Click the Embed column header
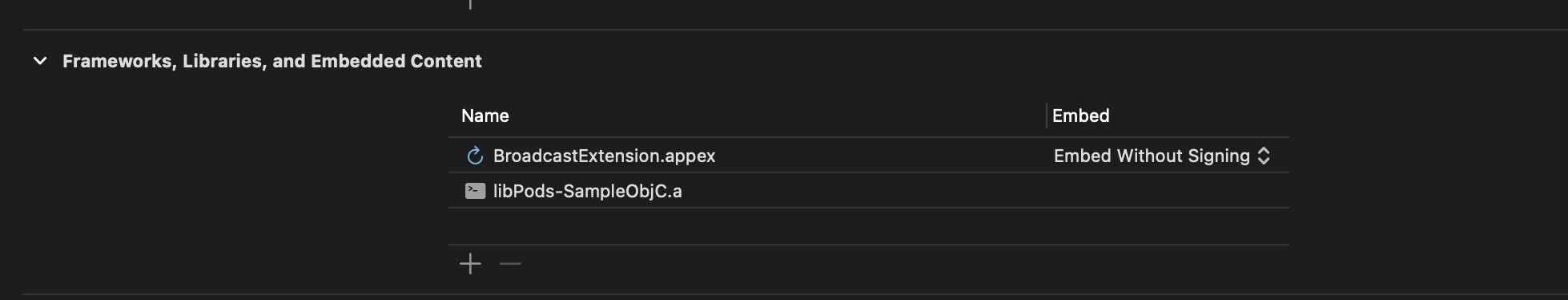 1081,116
